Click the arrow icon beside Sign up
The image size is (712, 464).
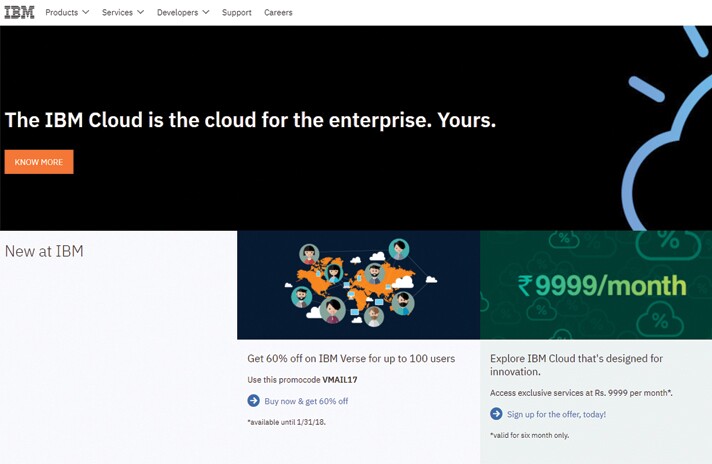[x=496, y=414]
